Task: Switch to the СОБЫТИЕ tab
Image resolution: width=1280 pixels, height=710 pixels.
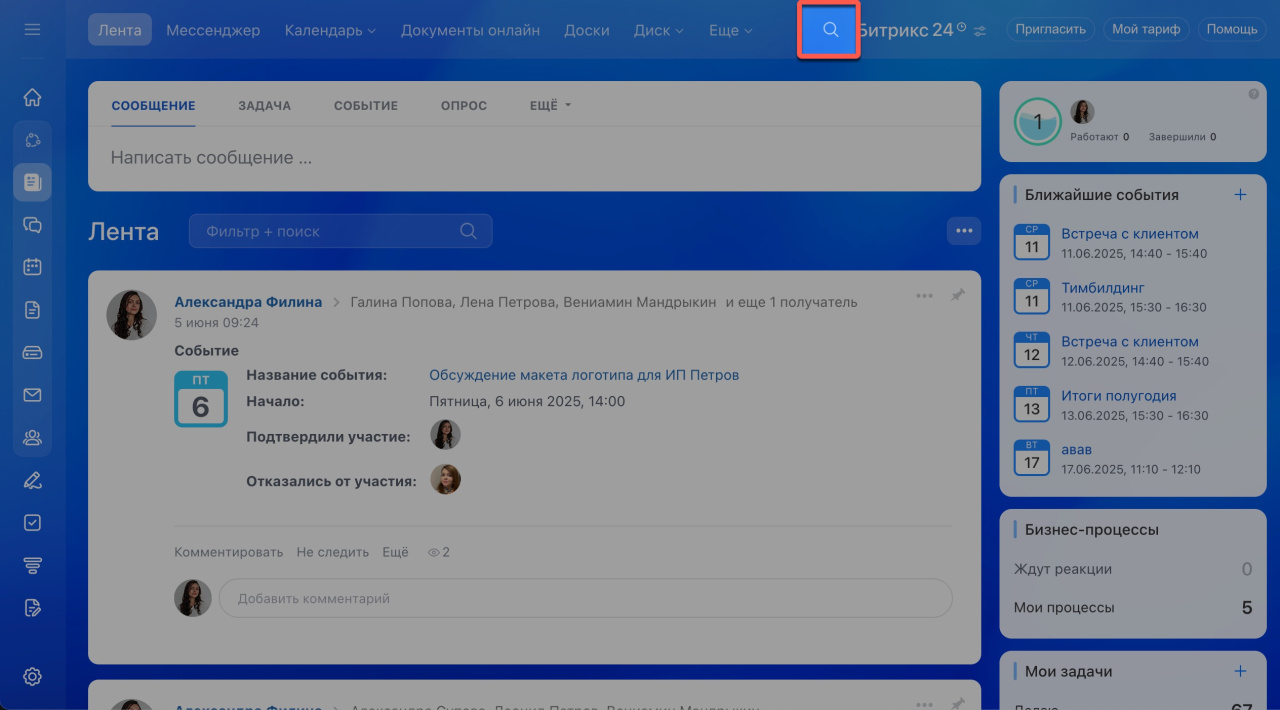Action: point(366,105)
